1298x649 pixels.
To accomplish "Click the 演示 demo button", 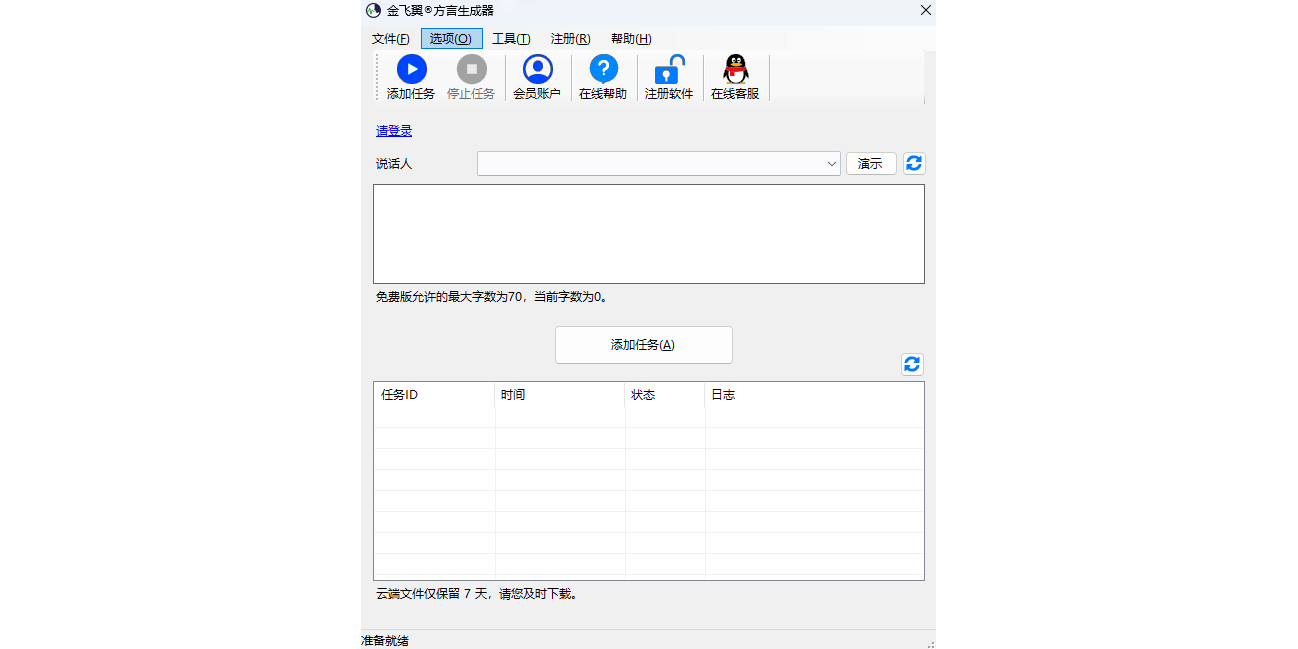I will 870,163.
